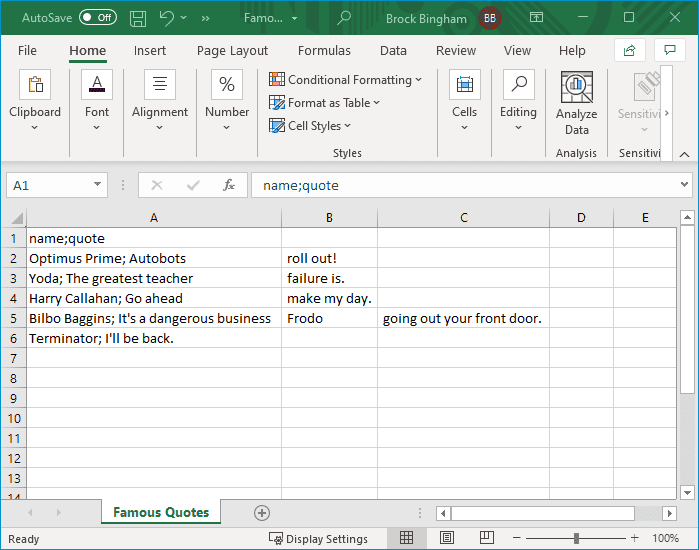The width and height of the screenshot is (699, 550).
Task: Click the formula bar input field
Action: (465, 185)
